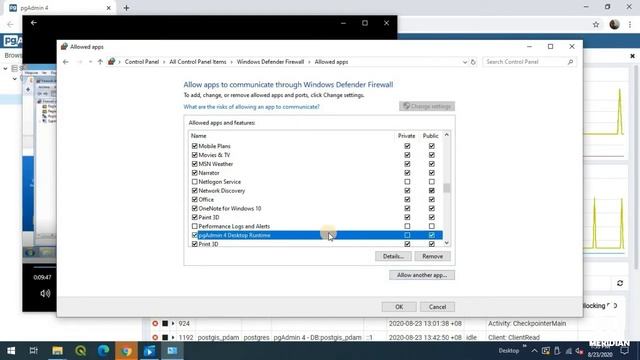Open the Control Panel taskbar app
Viewport: 640px width, 360px height.
pyautogui.click(x=172, y=351)
